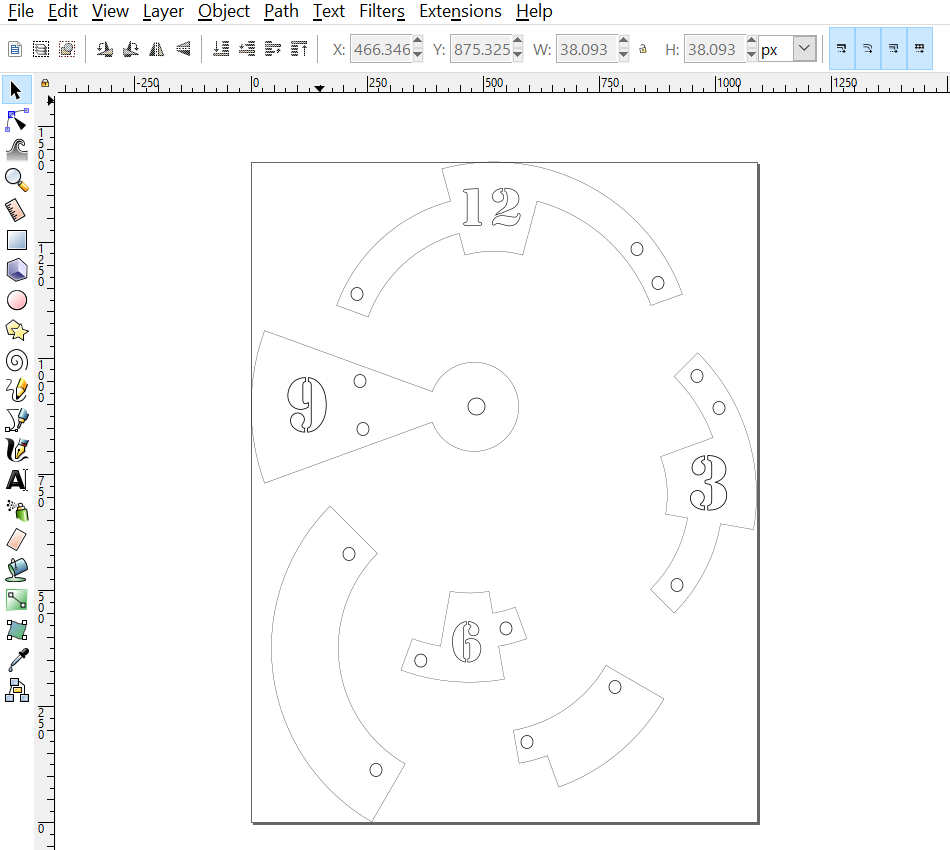This screenshot has width=950, height=850.
Task: Toggle scale stroke width with object
Action: click(x=842, y=48)
